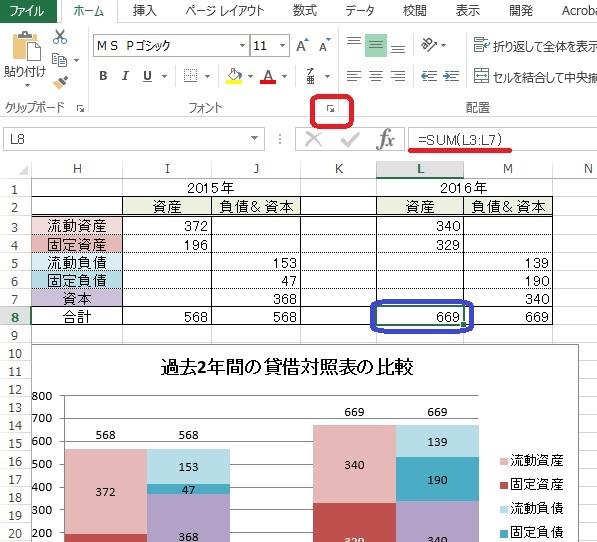Click the text orientation icon
The image size is (597, 542).
click(429, 45)
